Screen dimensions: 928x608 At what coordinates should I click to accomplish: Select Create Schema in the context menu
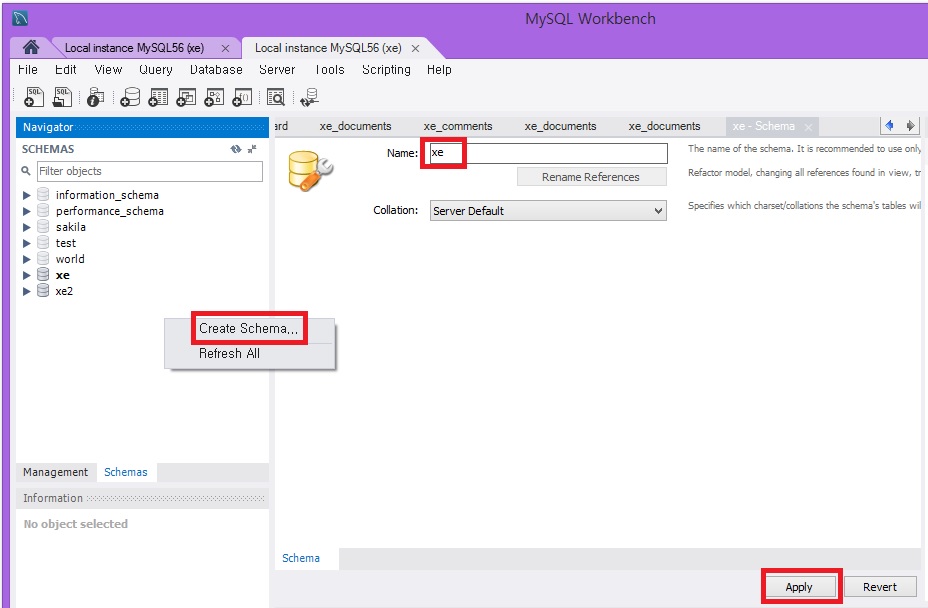pos(247,328)
